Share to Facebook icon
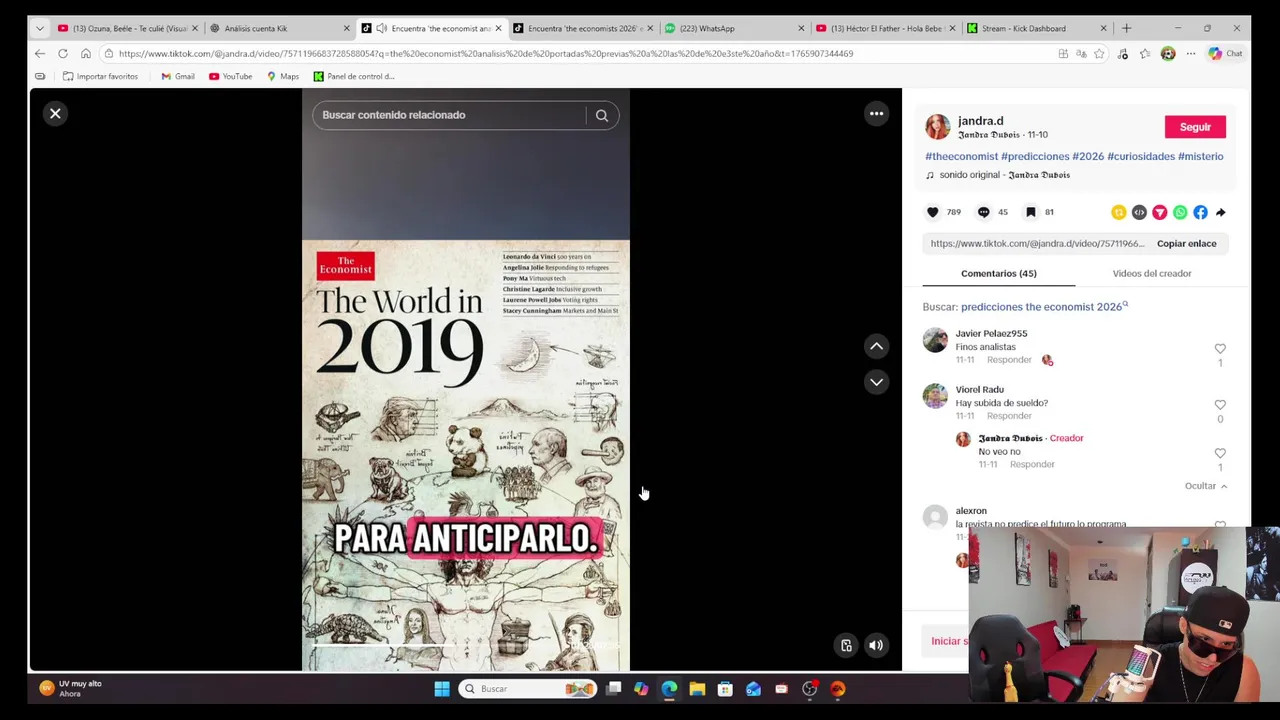 click(x=1200, y=212)
